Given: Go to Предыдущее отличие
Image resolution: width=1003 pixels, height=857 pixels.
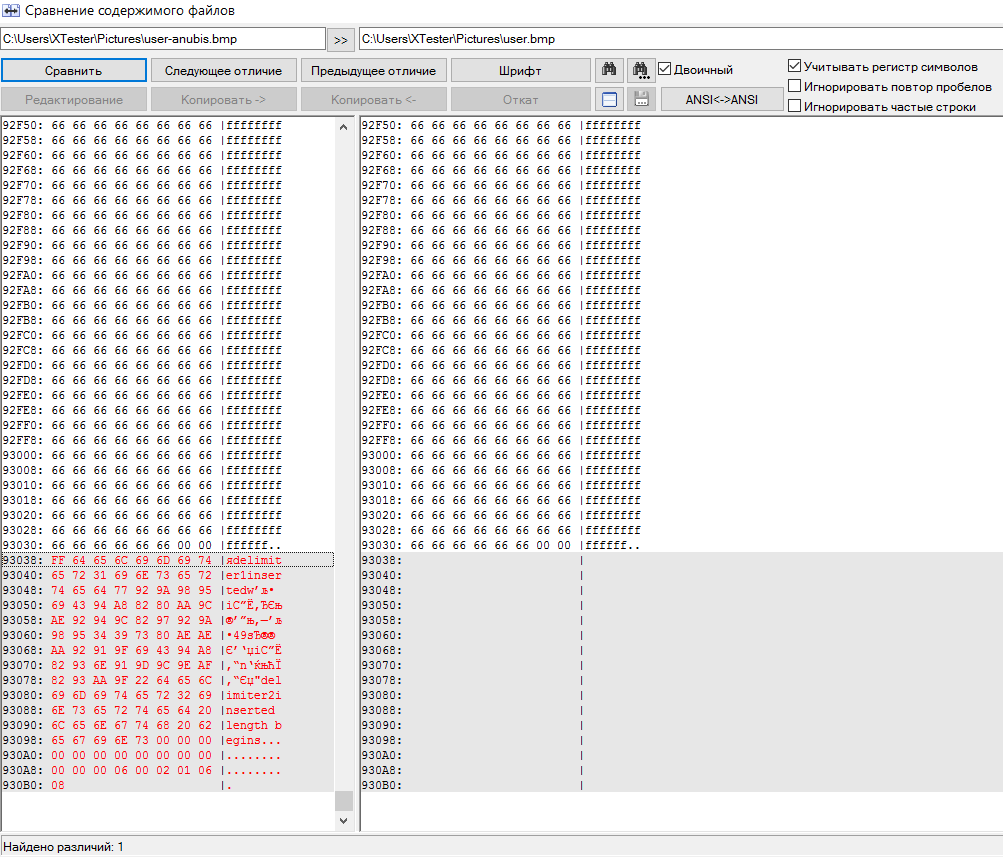Looking at the screenshot, I should (x=373, y=71).
